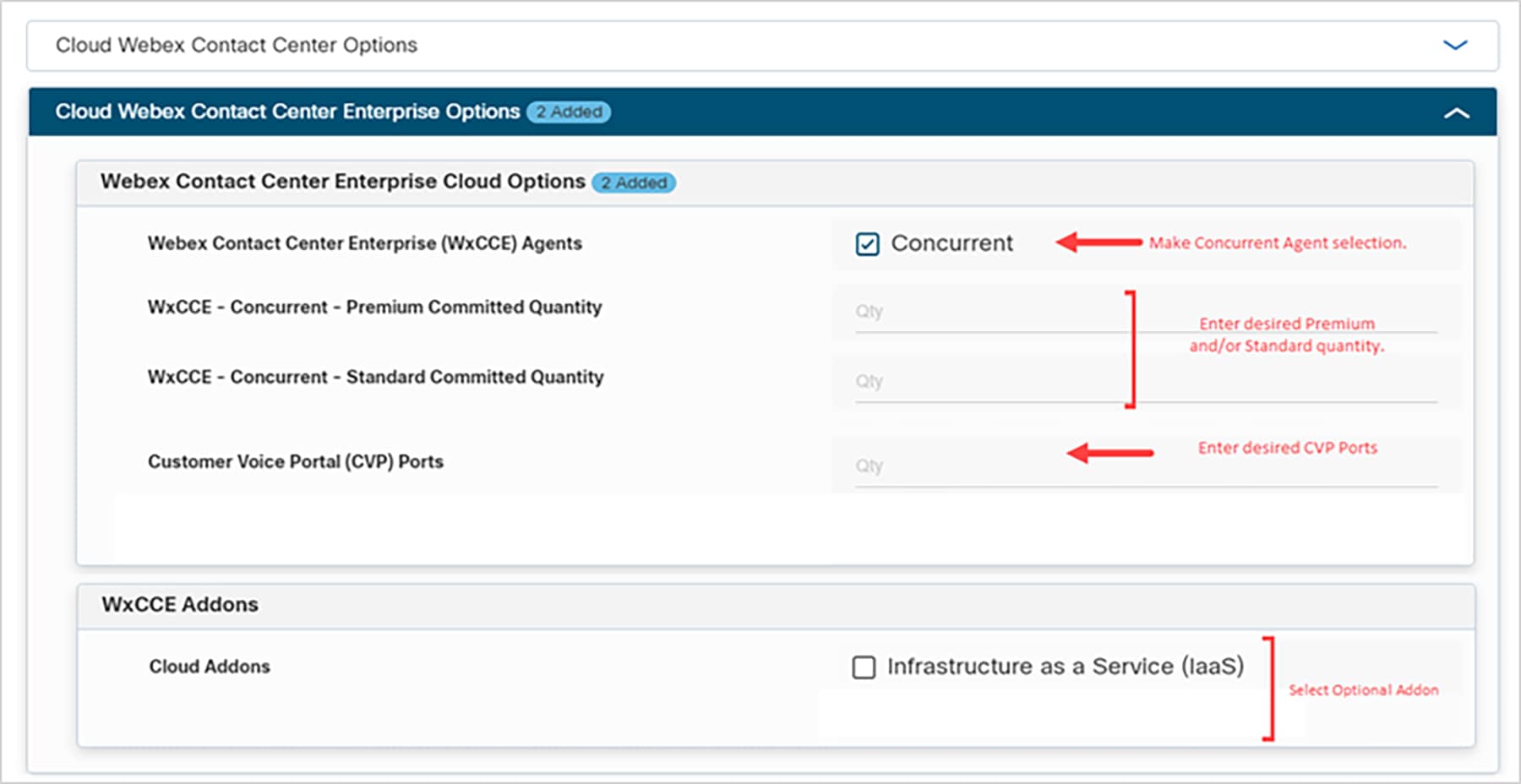The image size is (1521, 784).
Task: Open the WxCCE Addons section header
Action: (x=178, y=605)
